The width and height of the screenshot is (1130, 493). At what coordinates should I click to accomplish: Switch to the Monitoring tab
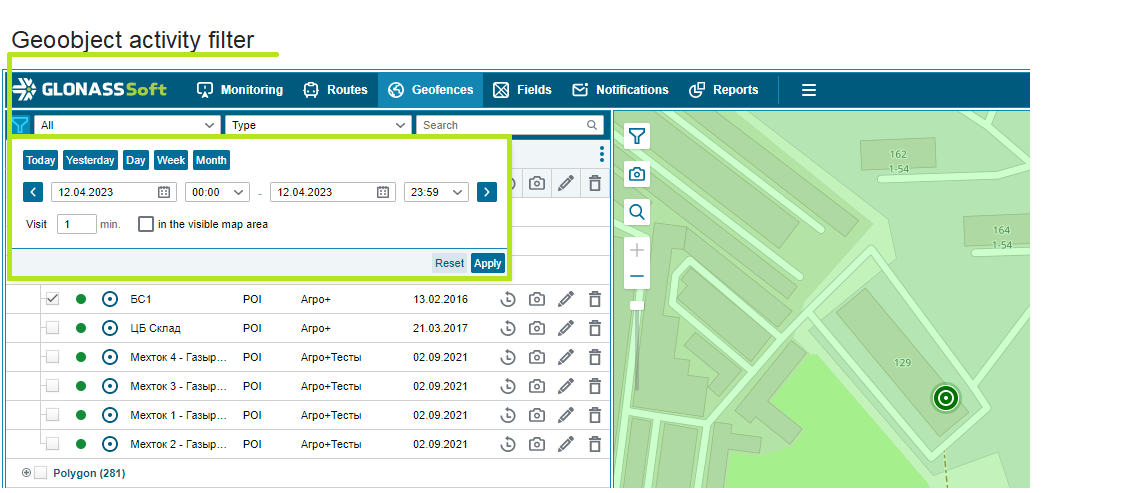[x=240, y=90]
